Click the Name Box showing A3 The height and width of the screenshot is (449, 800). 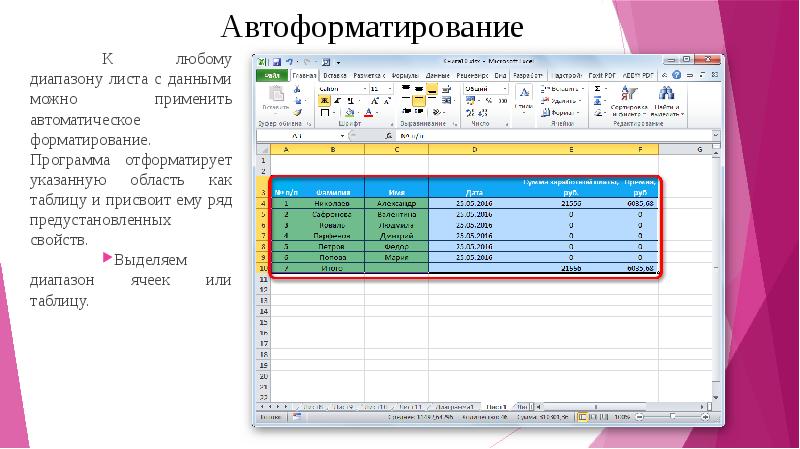[297, 134]
